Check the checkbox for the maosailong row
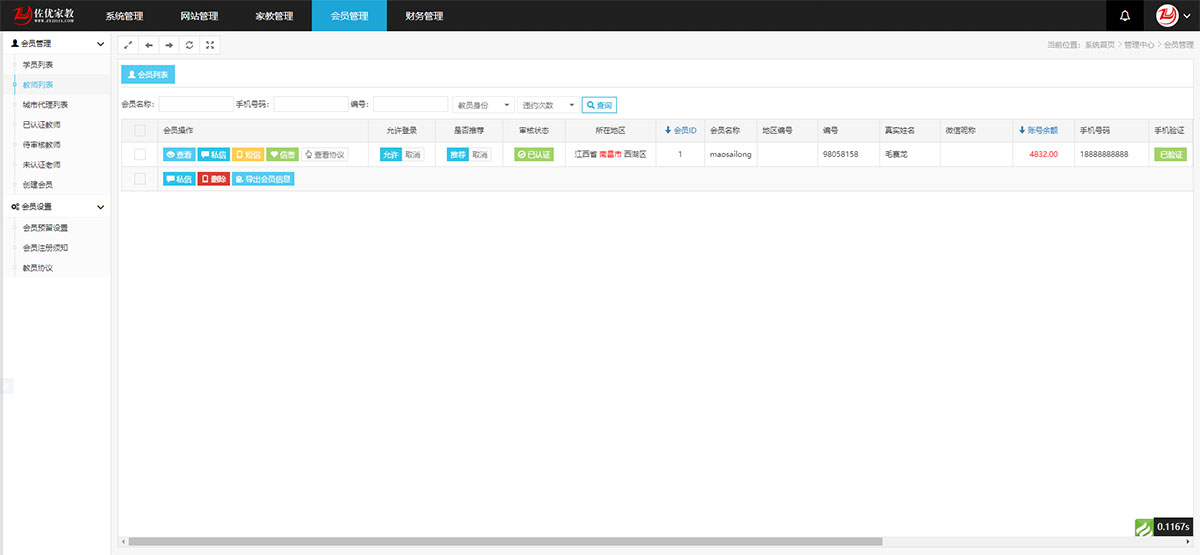 click(x=140, y=154)
